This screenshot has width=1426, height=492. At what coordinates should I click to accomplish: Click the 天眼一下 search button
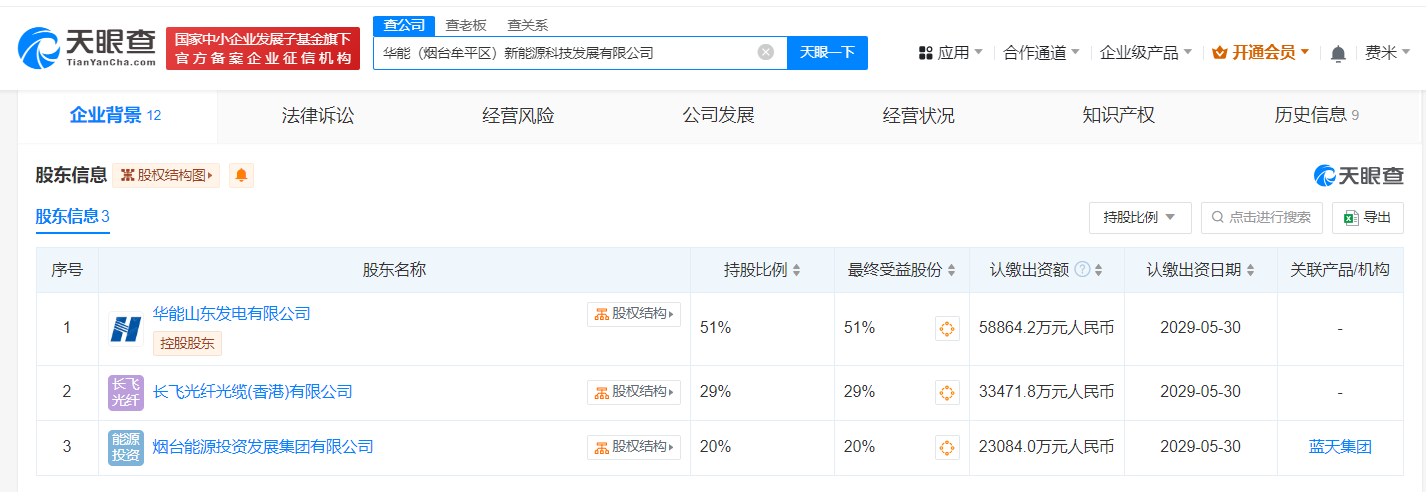tap(827, 52)
